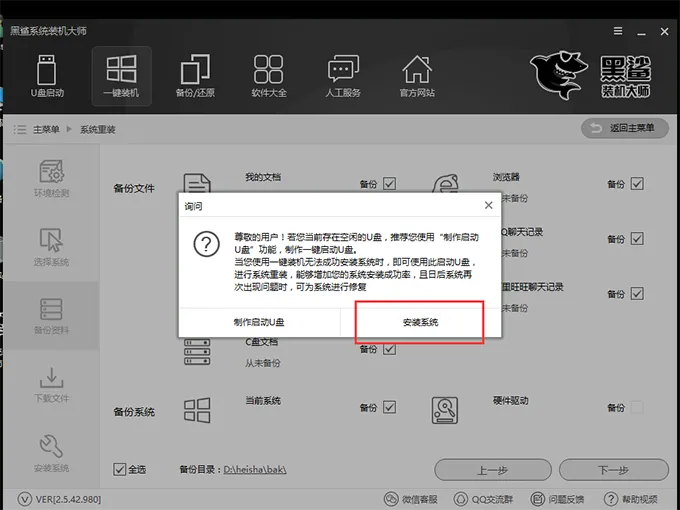
Task: Click the 硬件驱动 disk icon
Action: click(x=445, y=410)
